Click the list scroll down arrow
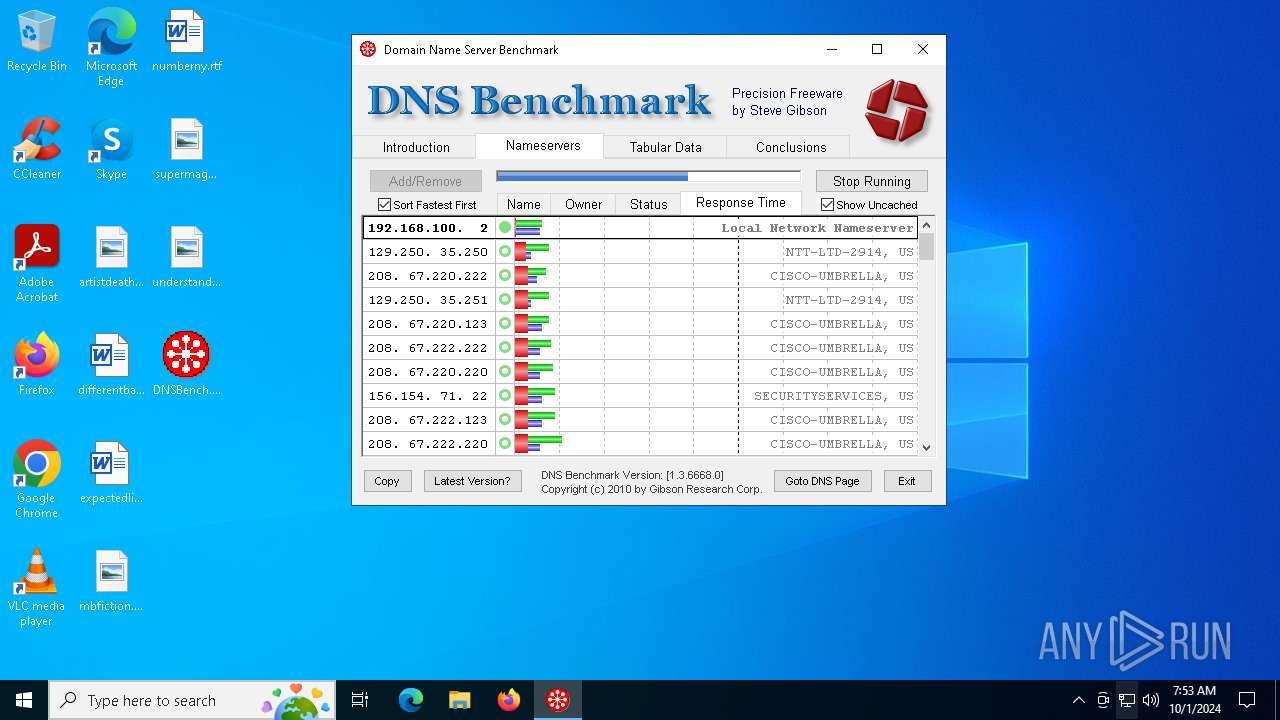1280x720 pixels. pyautogui.click(x=926, y=448)
